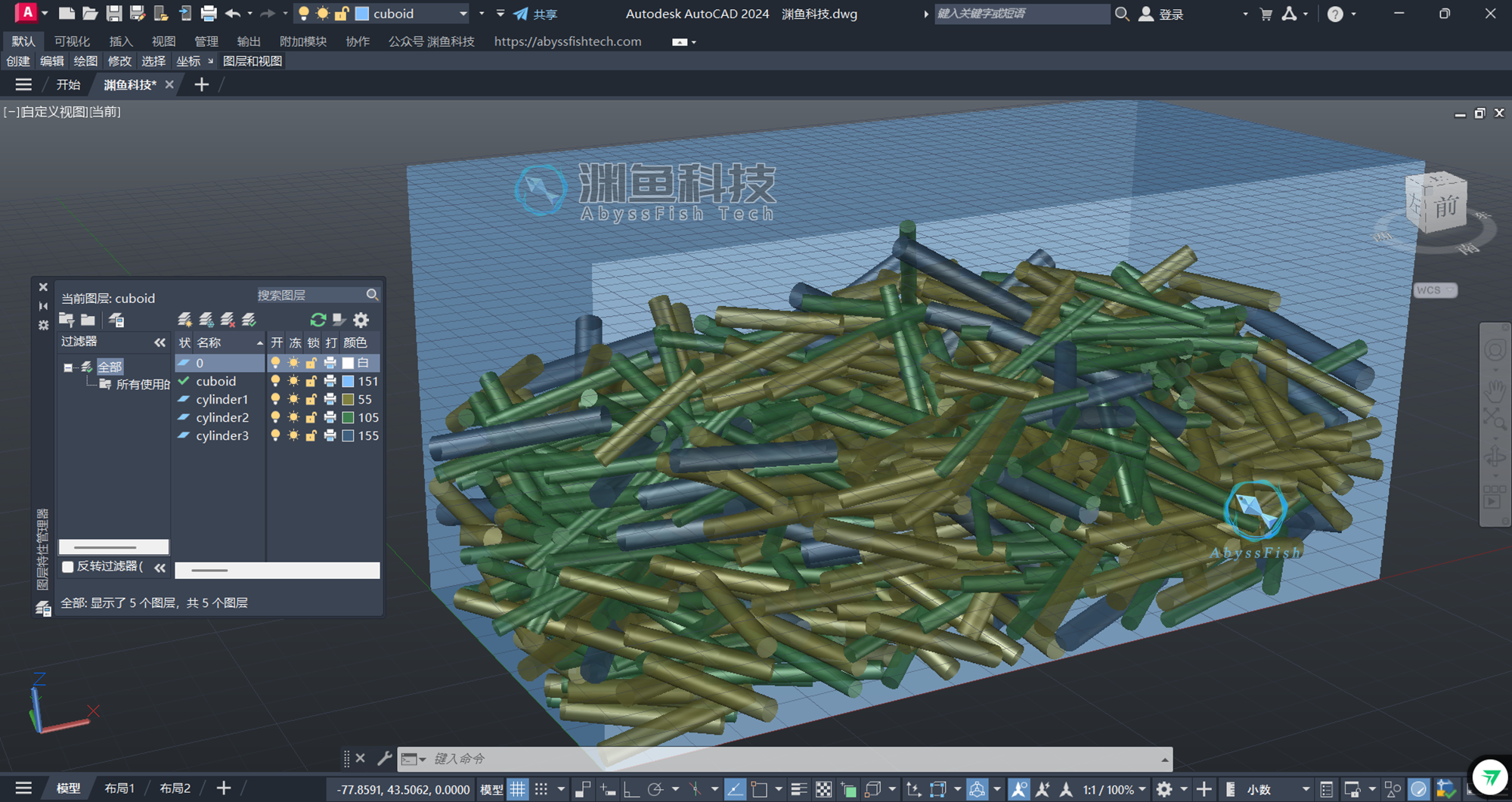The image size is (1512, 802).
Task: Click the workspace switching gear in status bar
Action: point(1164,789)
